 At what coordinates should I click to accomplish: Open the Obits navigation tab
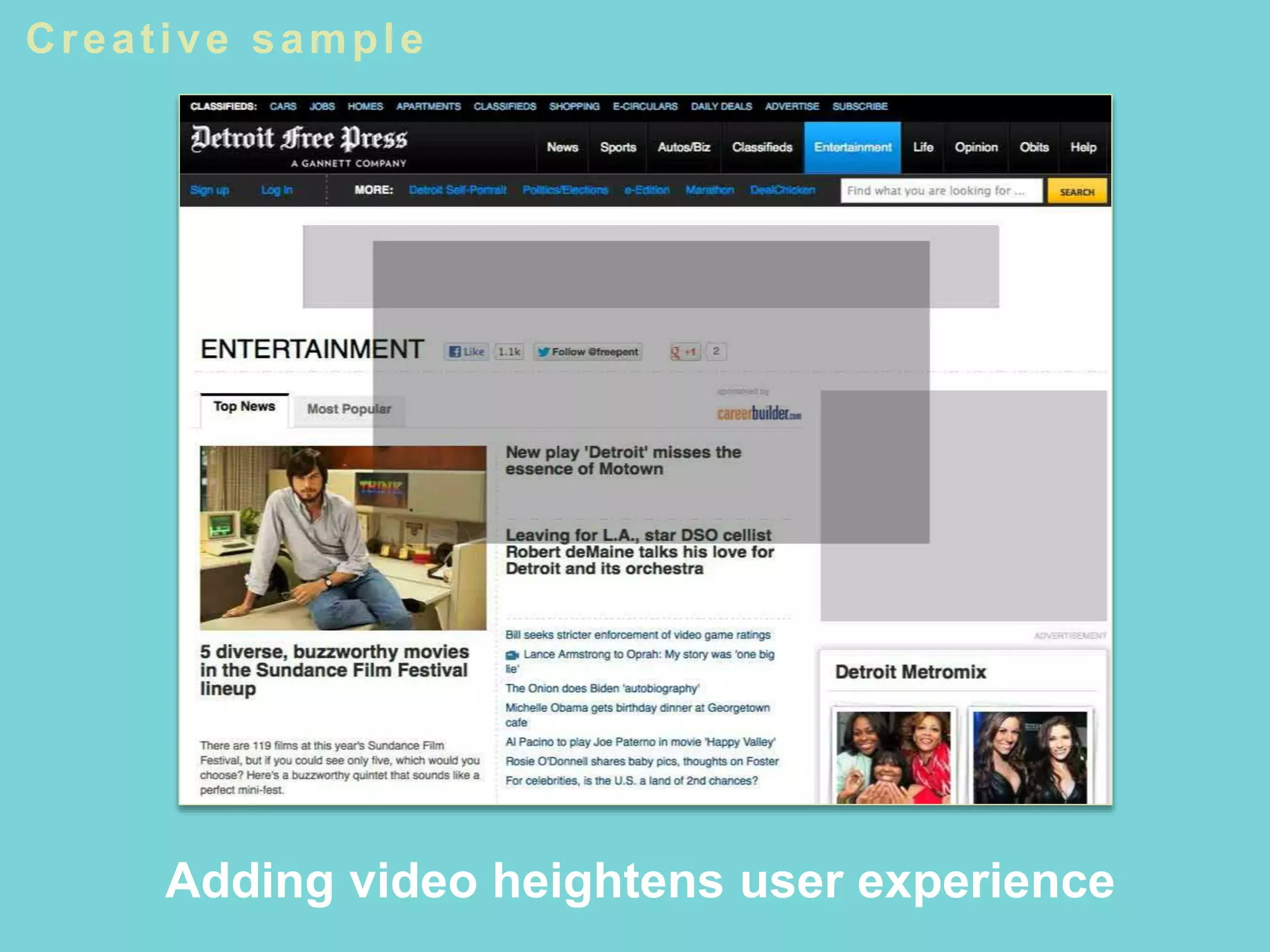coord(1034,148)
